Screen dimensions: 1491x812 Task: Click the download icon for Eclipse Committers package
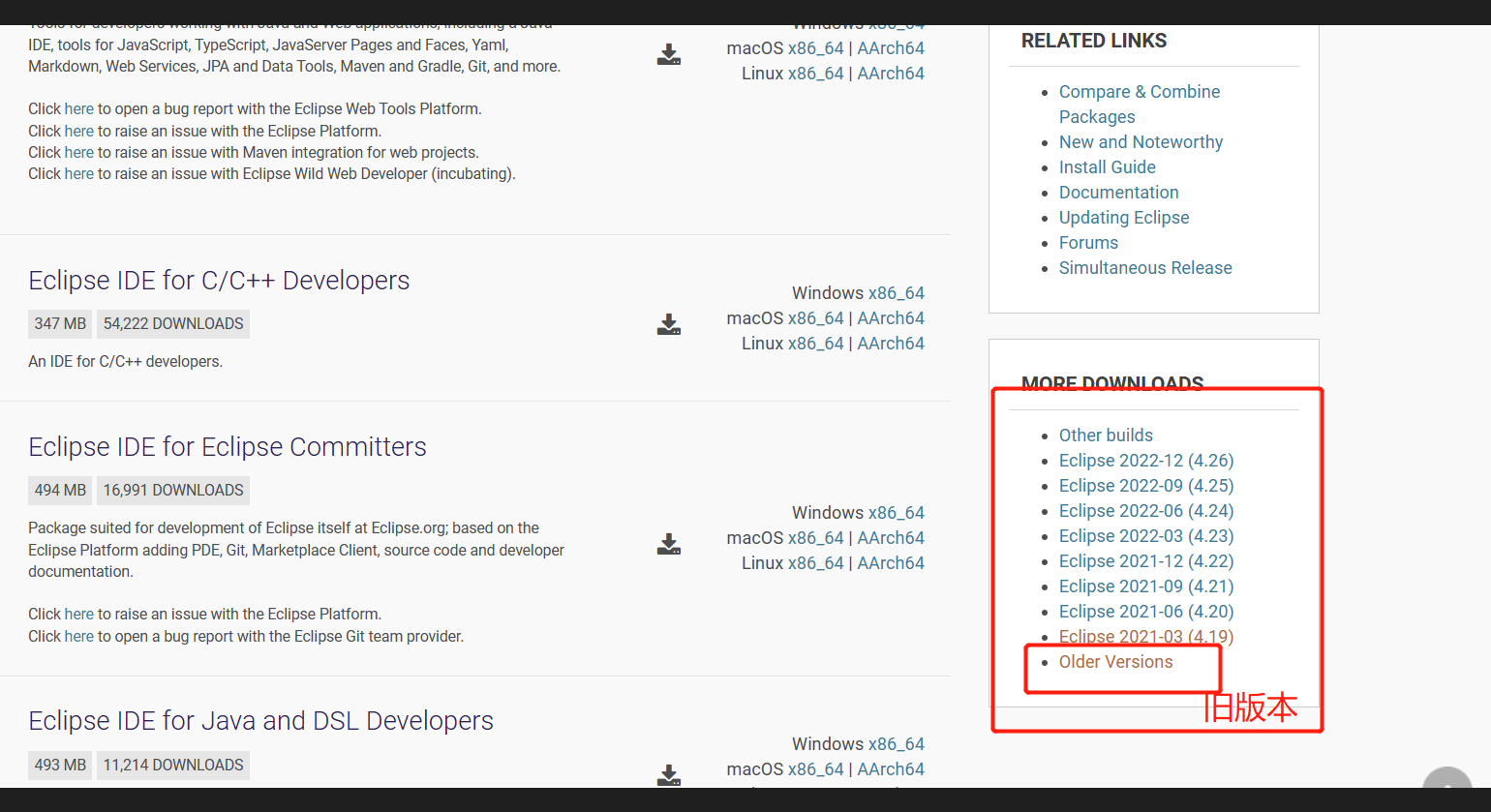tap(669, 544)
